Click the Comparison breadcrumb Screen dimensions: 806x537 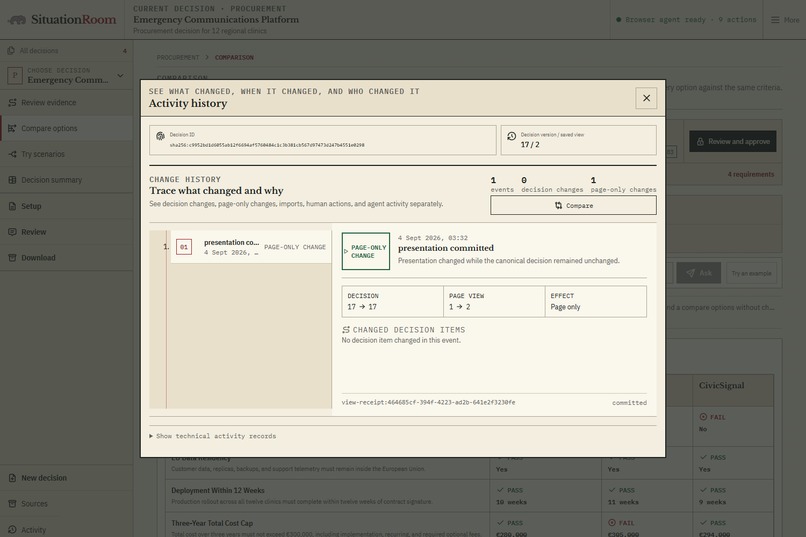coord(234,58)
